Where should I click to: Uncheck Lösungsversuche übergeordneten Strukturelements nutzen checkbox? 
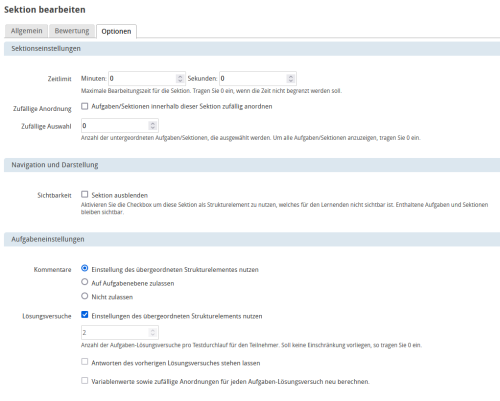pos(85,315)
